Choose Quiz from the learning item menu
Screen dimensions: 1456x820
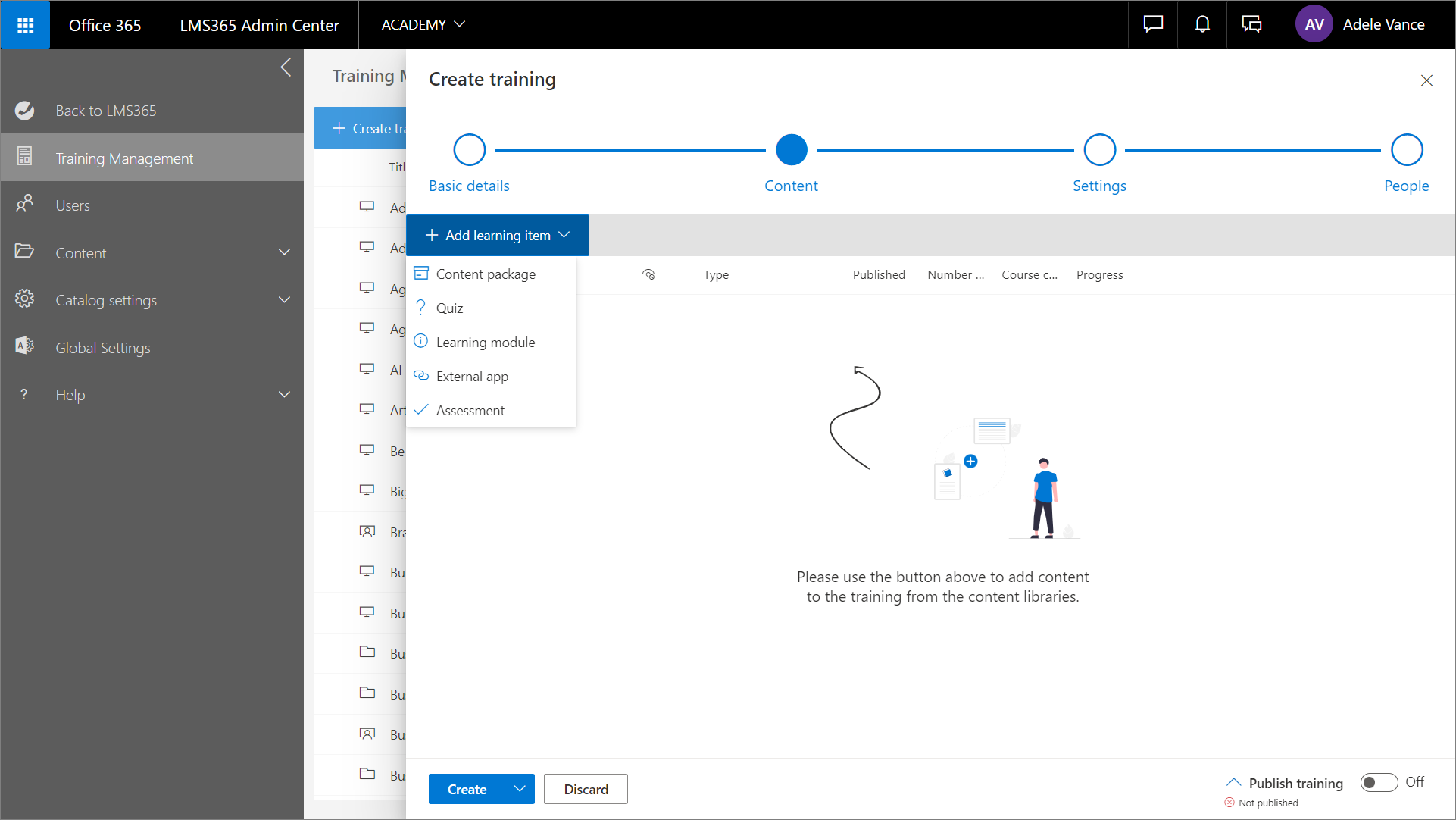pyautogui.click(x=450, y=308)
